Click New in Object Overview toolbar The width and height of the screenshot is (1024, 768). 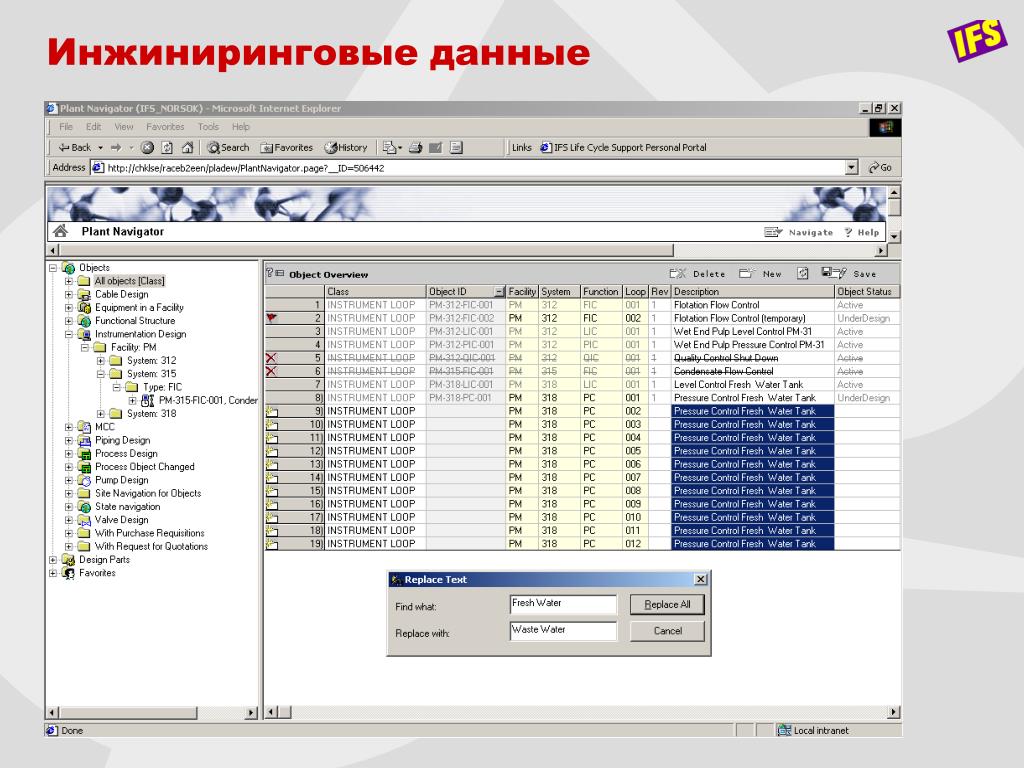click(x=760, y=274)
